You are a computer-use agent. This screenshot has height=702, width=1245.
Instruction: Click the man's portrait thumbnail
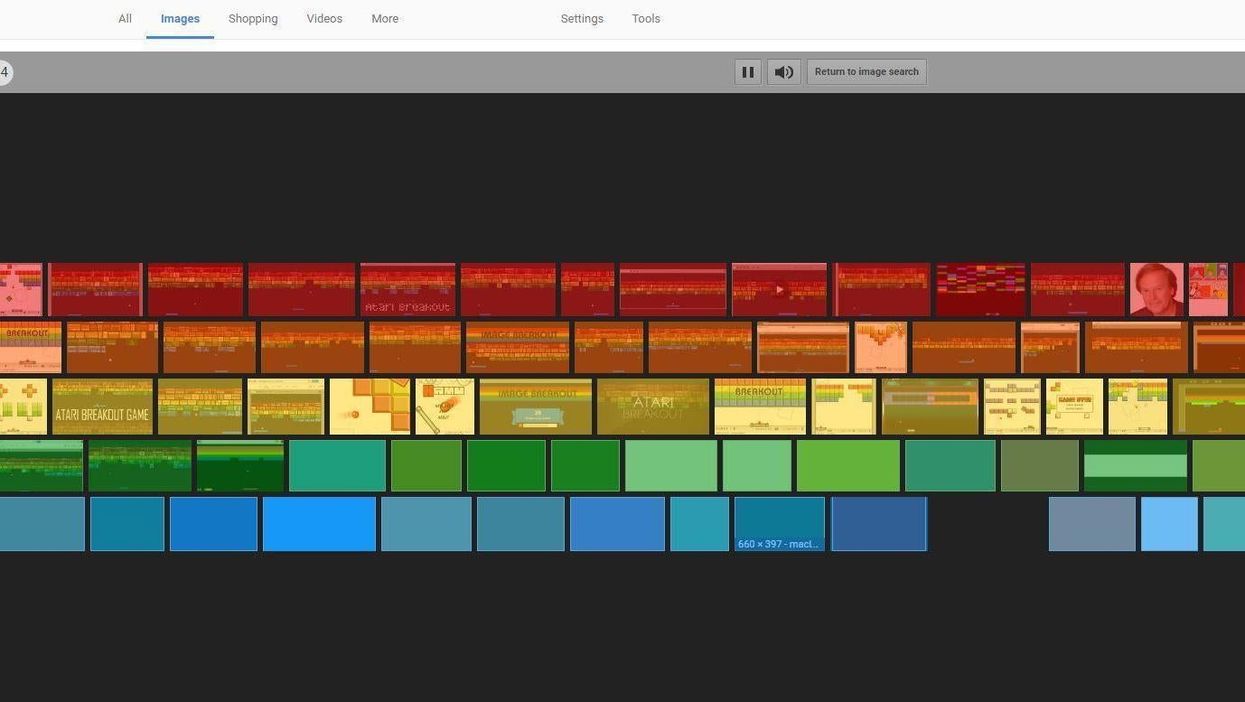(x=1157, y=289)
